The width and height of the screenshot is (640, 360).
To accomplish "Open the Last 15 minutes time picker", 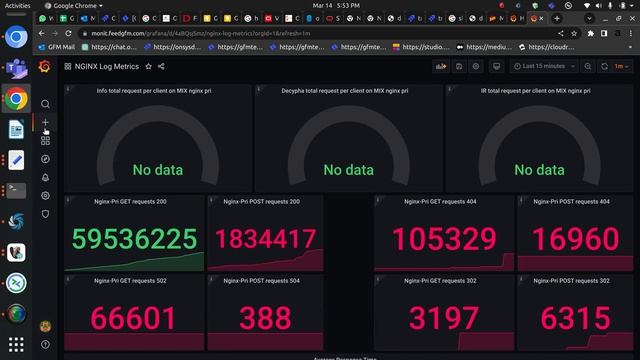I will coord(544,66).
